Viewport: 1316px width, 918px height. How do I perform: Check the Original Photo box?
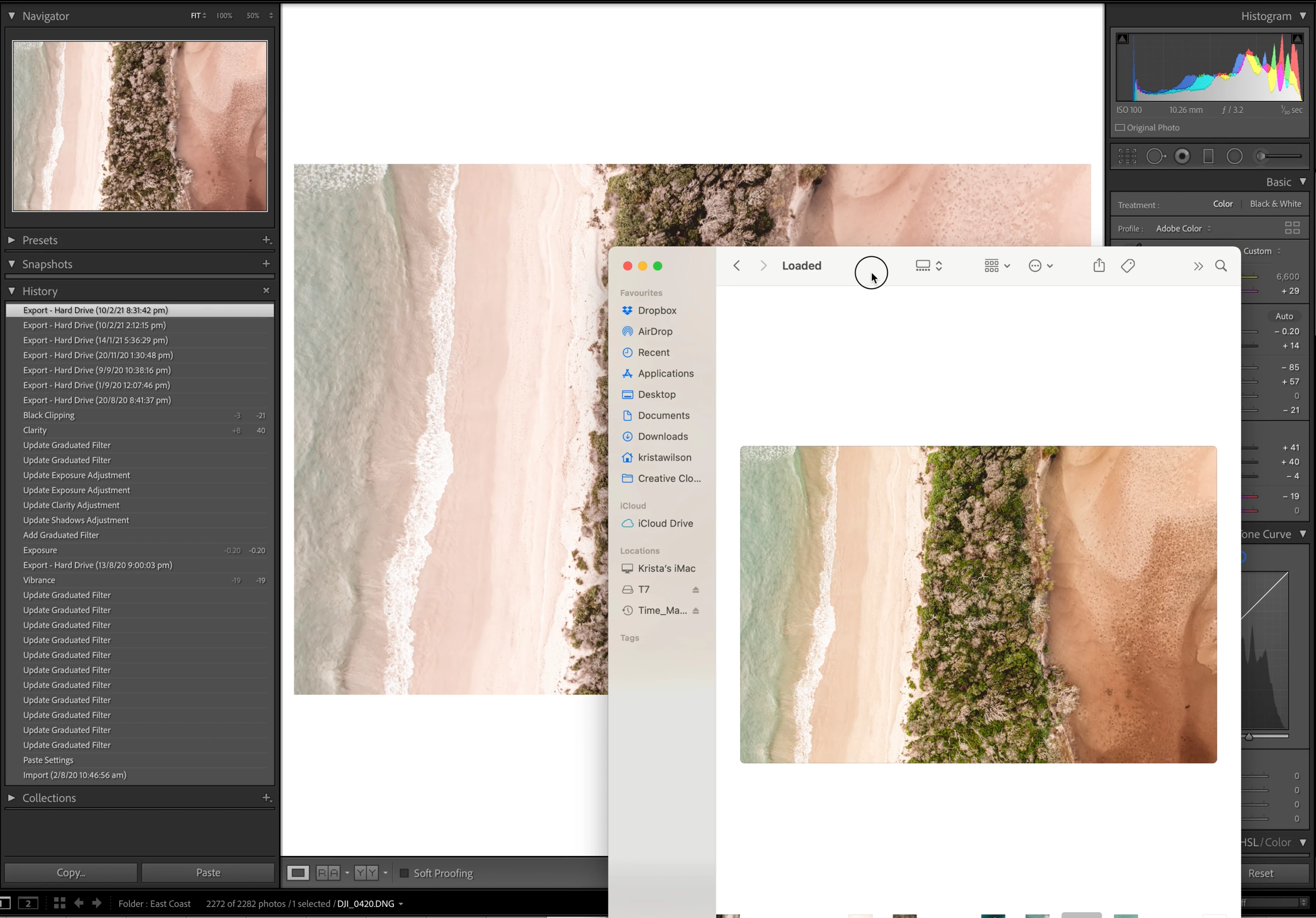1120,128
